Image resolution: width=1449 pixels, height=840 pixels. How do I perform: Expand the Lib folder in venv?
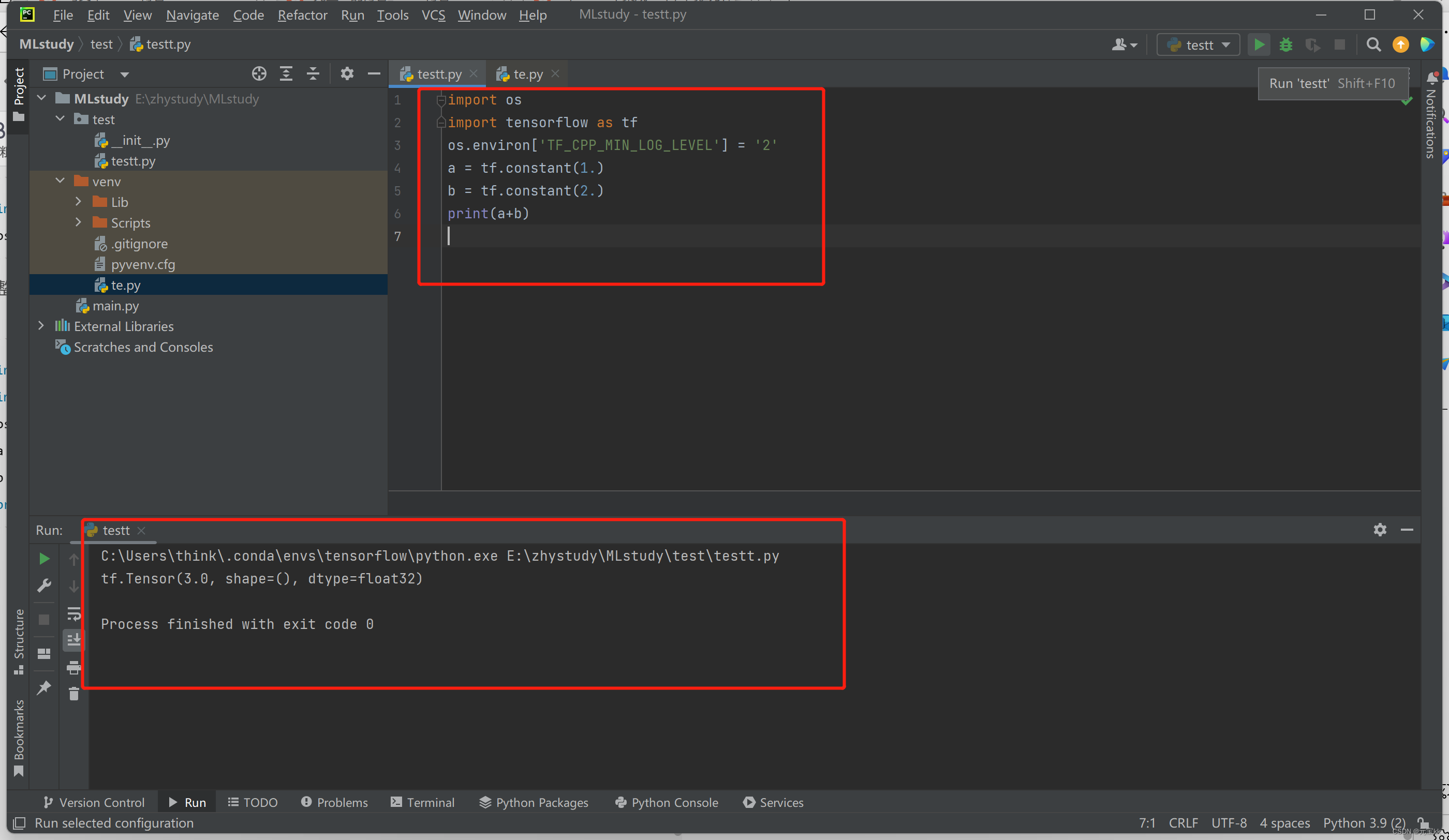pos(78,202)
